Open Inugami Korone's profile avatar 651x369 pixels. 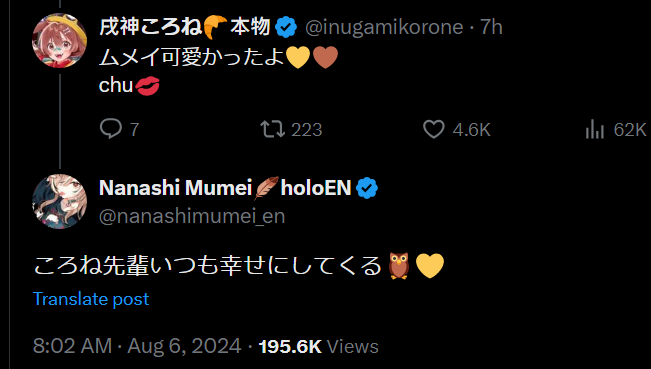[59, 40]
